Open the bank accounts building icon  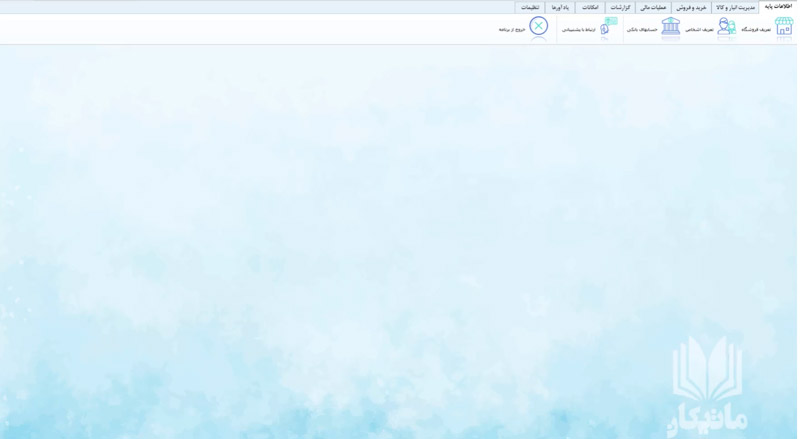coord(671,26)
